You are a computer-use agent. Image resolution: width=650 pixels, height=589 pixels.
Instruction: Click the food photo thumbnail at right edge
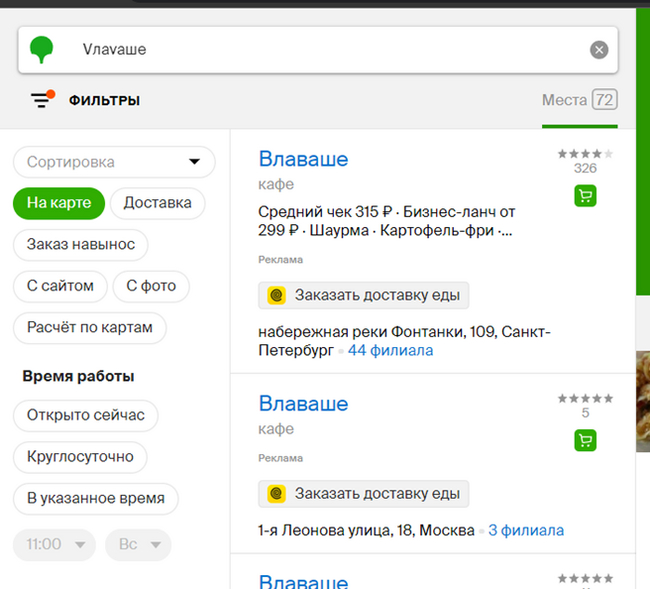643,401
